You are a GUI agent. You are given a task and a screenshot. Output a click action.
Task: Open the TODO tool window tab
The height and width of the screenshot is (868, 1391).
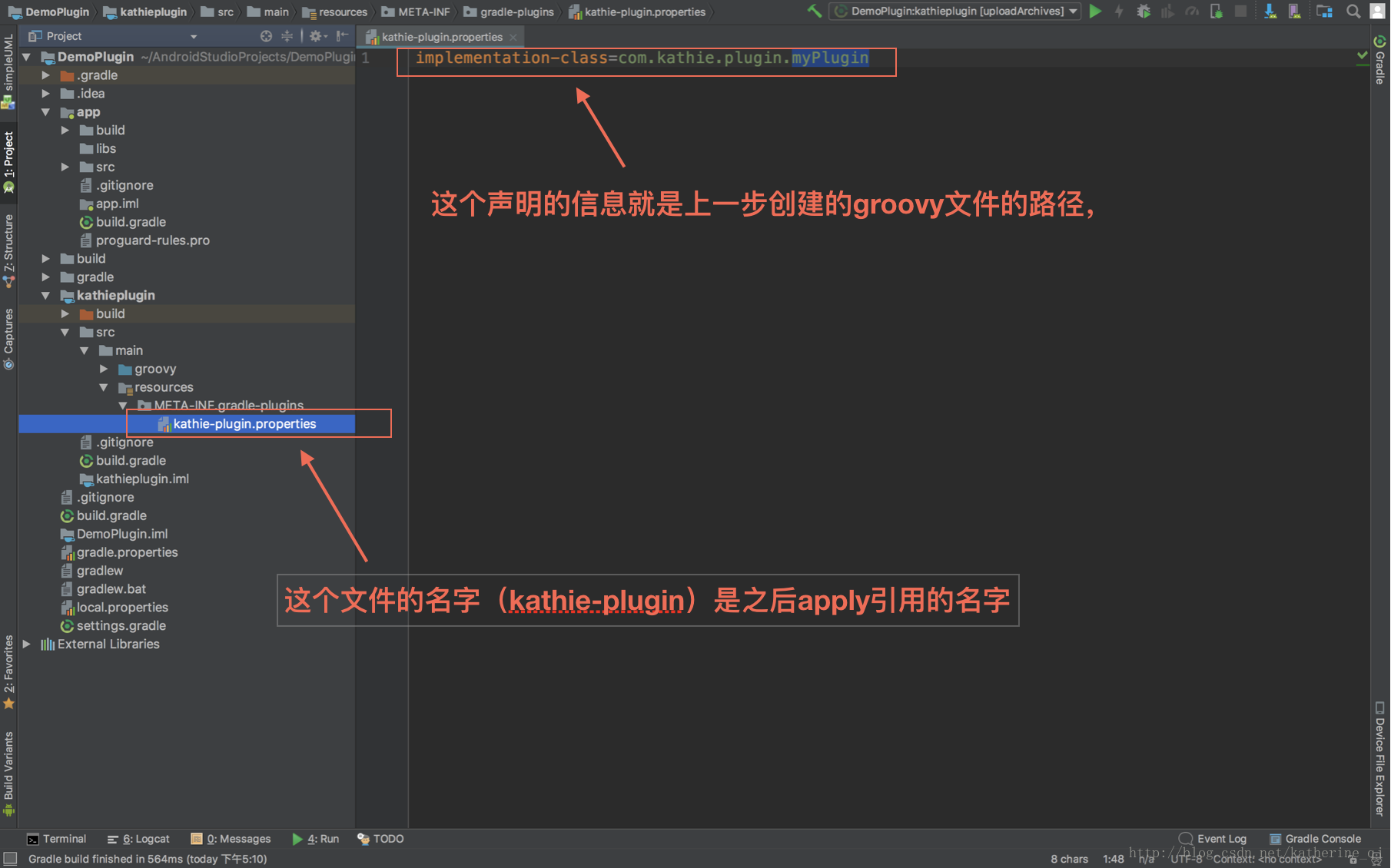pyautogui.click(x=381, y=839)
